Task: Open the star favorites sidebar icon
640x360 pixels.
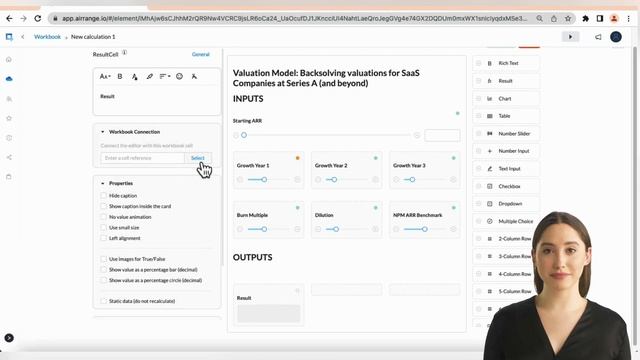Action: (9, 118)
